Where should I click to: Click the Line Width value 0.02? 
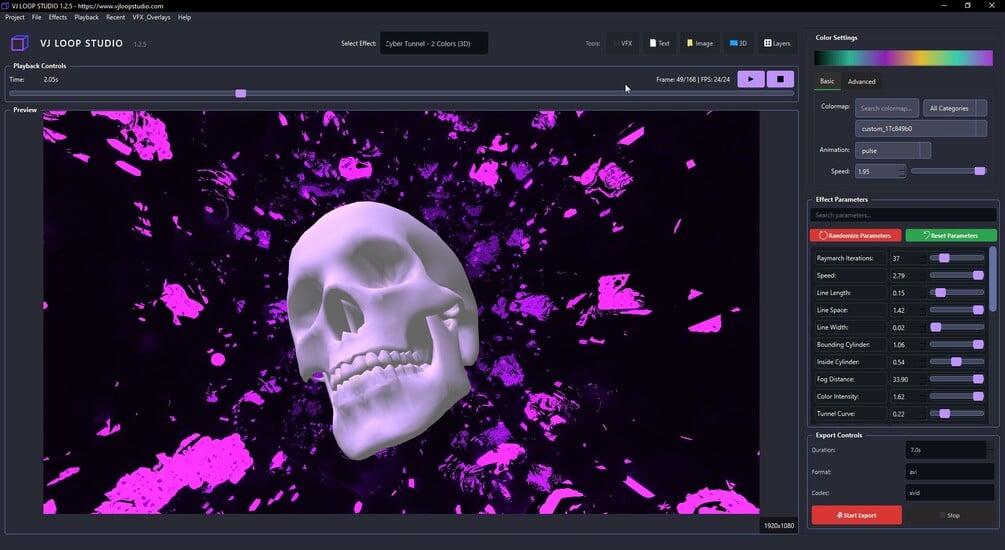click(x=907, y=328)
